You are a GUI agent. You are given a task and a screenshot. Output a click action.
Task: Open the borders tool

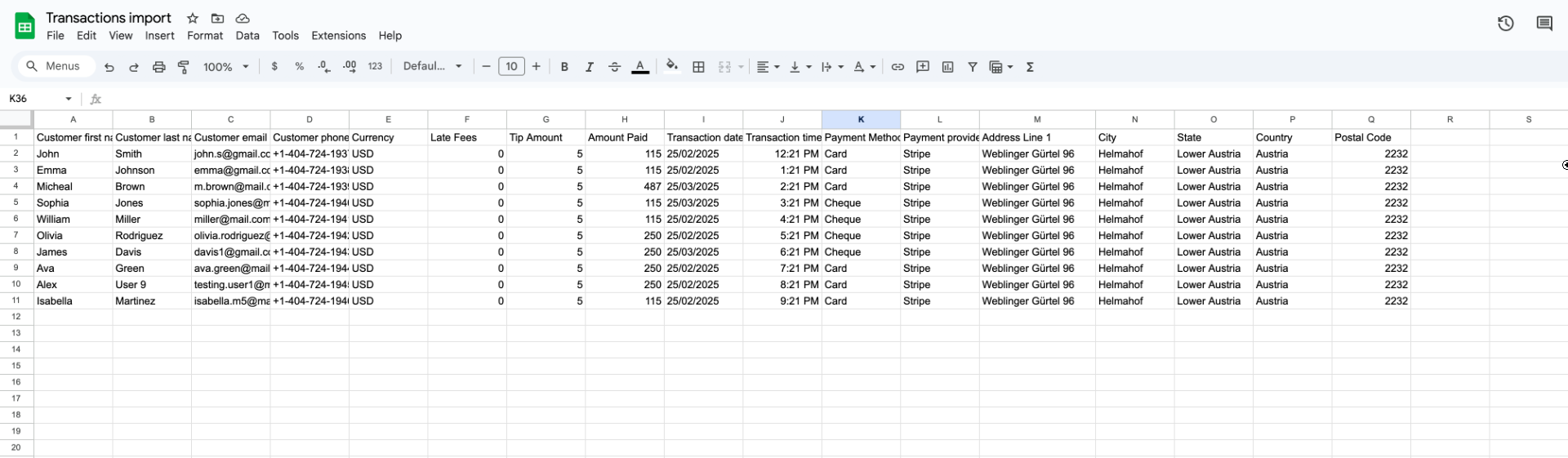[698, 67]
